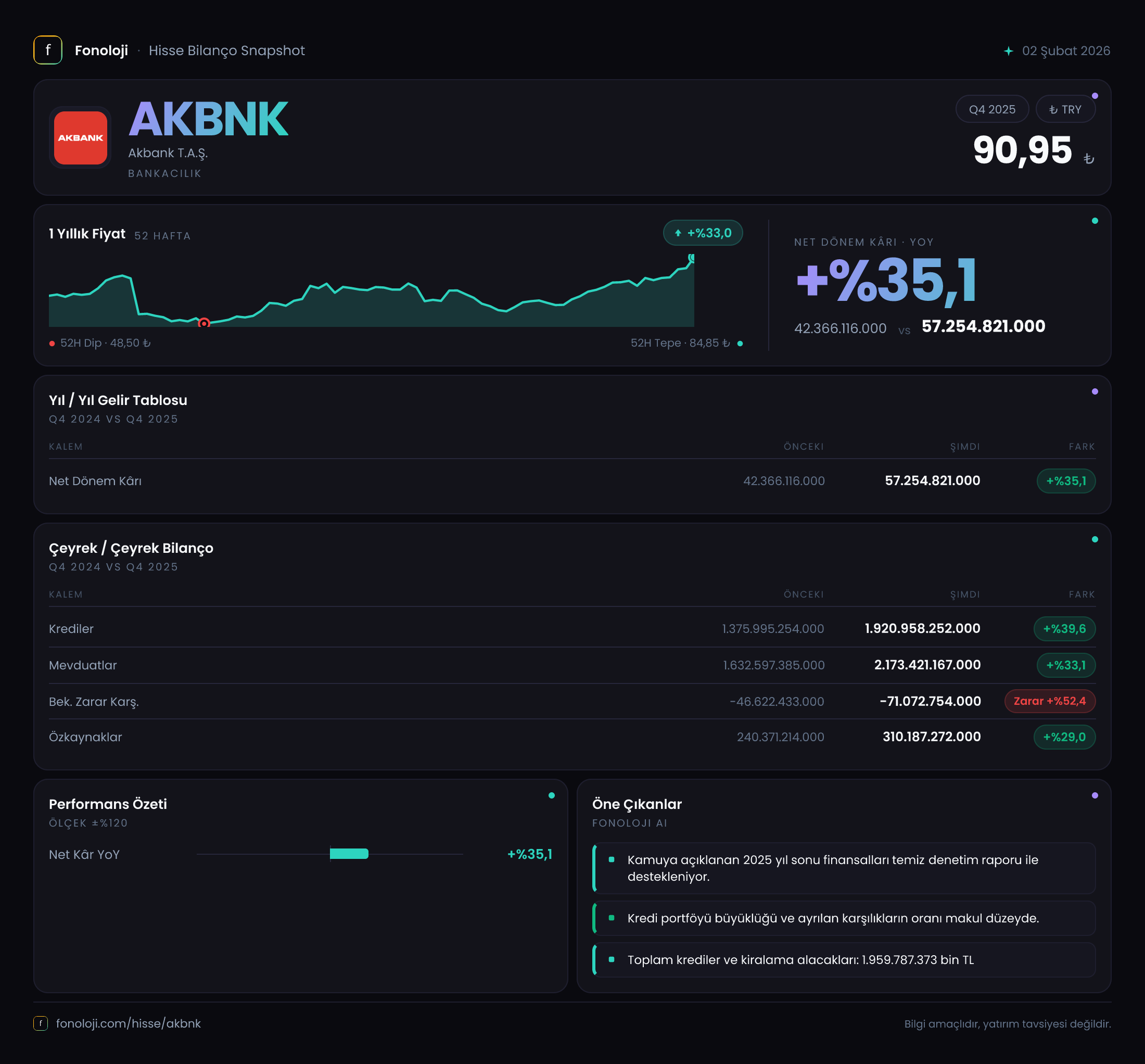Click the Net Kâr YoY performance bar
Image resolution: width=1145 pixels, height=1064 pixels.
point(349,854)
